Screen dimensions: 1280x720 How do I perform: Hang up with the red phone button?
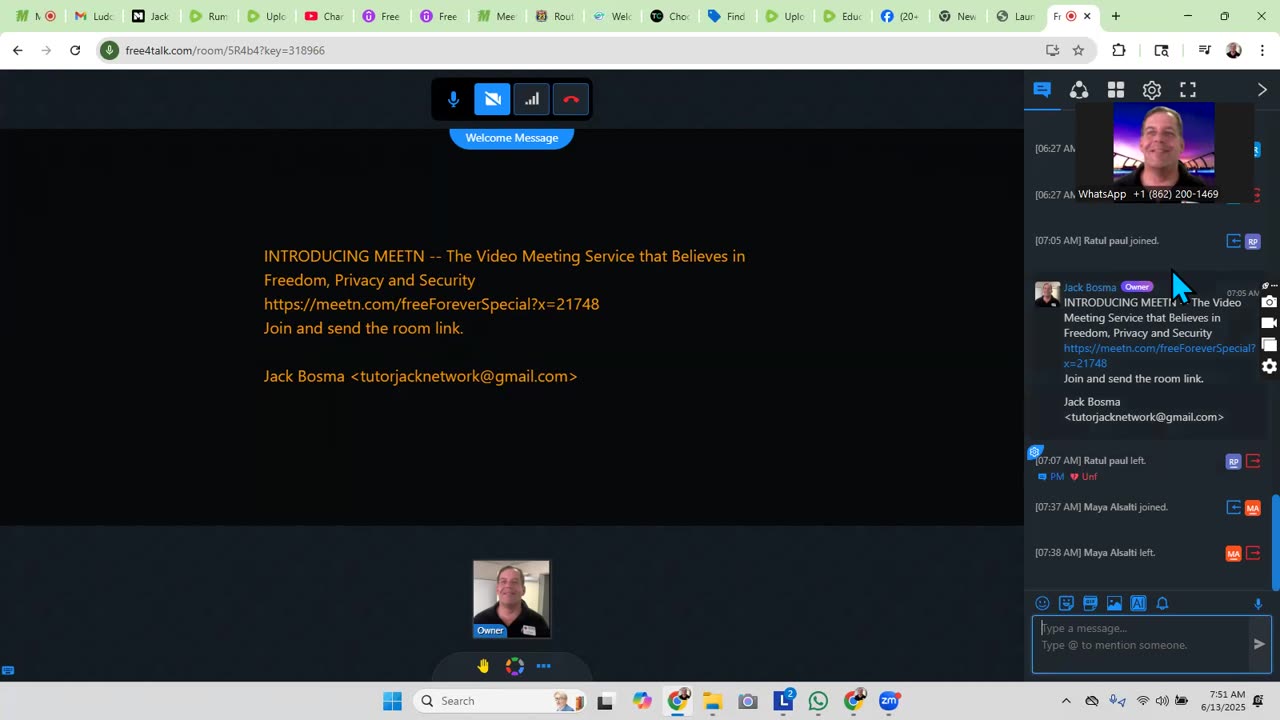[x=571, y=99]
